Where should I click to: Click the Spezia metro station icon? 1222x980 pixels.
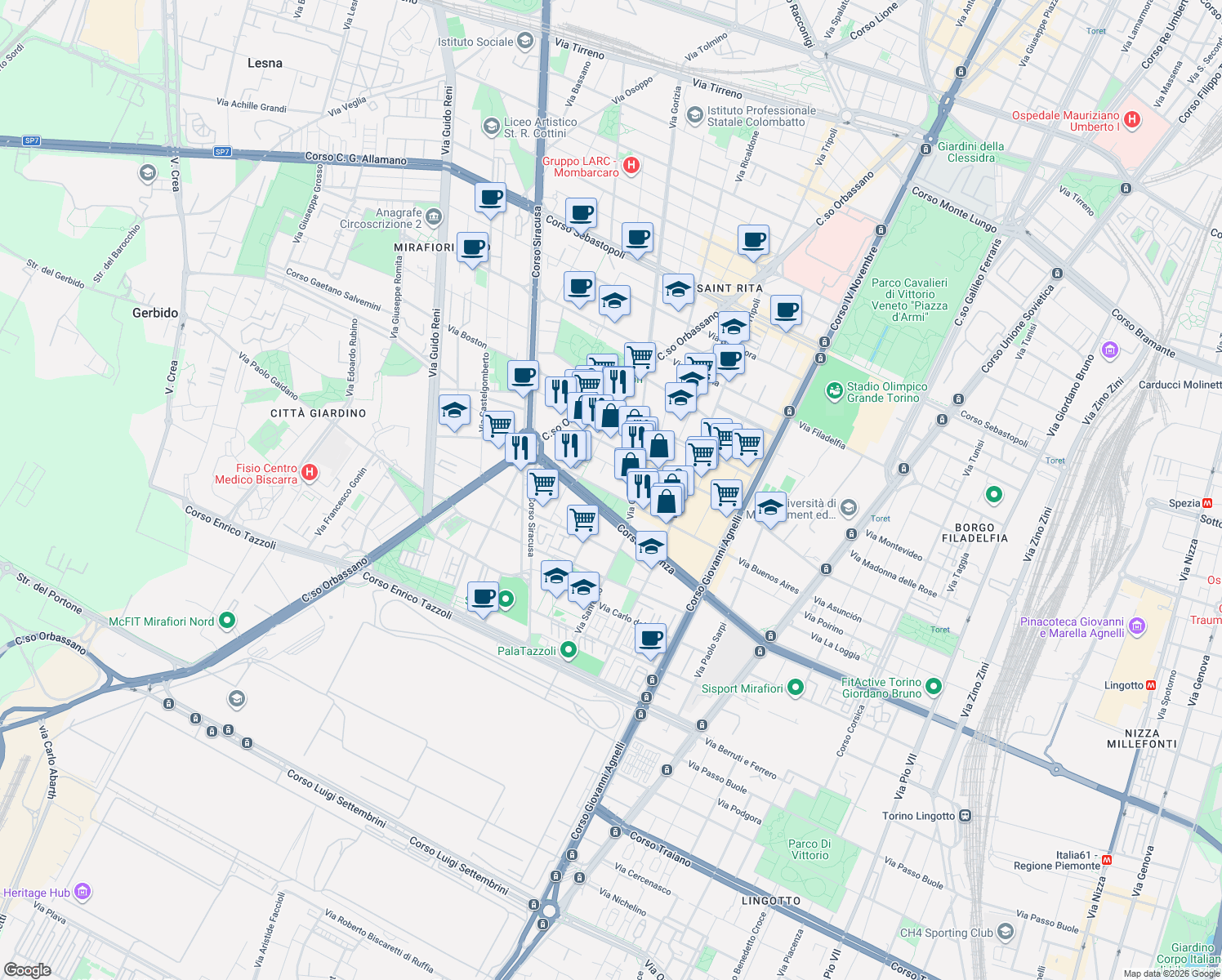tap(1207, 503)
